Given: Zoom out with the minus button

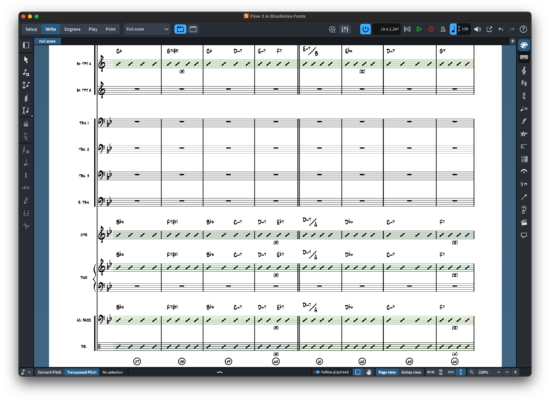Looking at the screenshot, I should click(x=507, y=372).
